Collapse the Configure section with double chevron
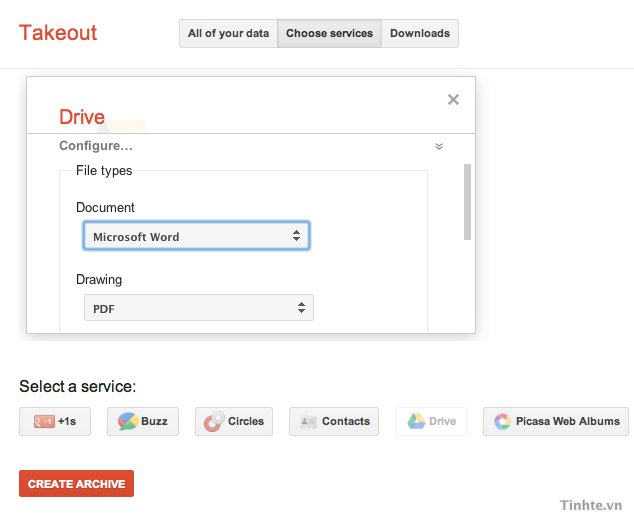Screen dimensions: 634x520 439,146
